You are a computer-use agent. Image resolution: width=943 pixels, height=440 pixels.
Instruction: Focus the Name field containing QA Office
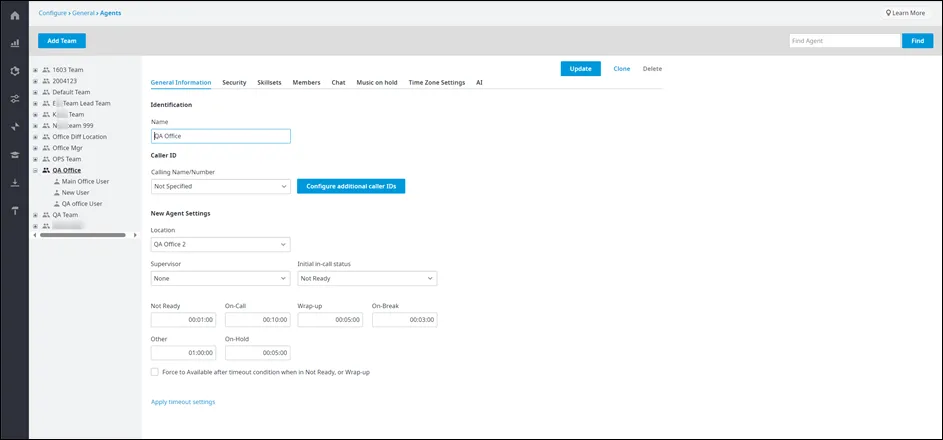click(221, 136)
